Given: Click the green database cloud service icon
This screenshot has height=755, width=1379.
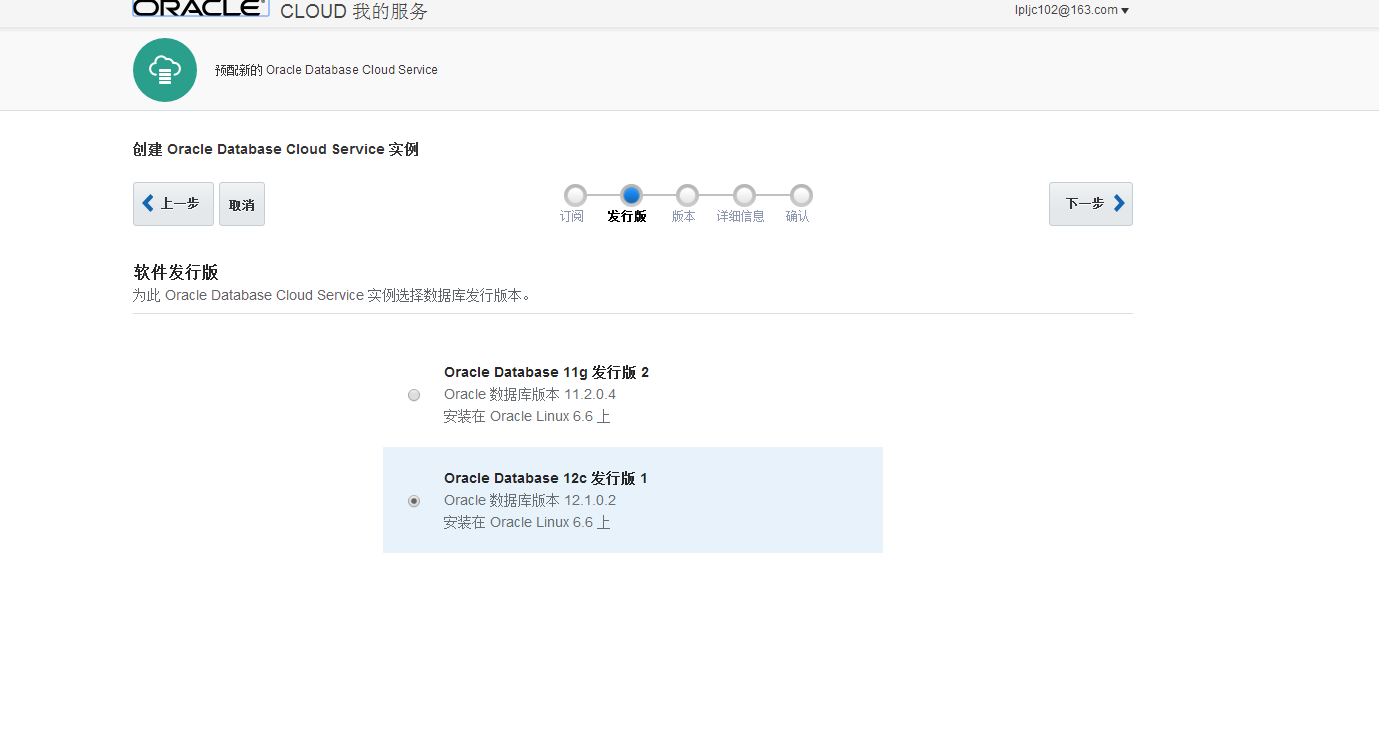Looking at the screenshot, I should pos(165,70).
